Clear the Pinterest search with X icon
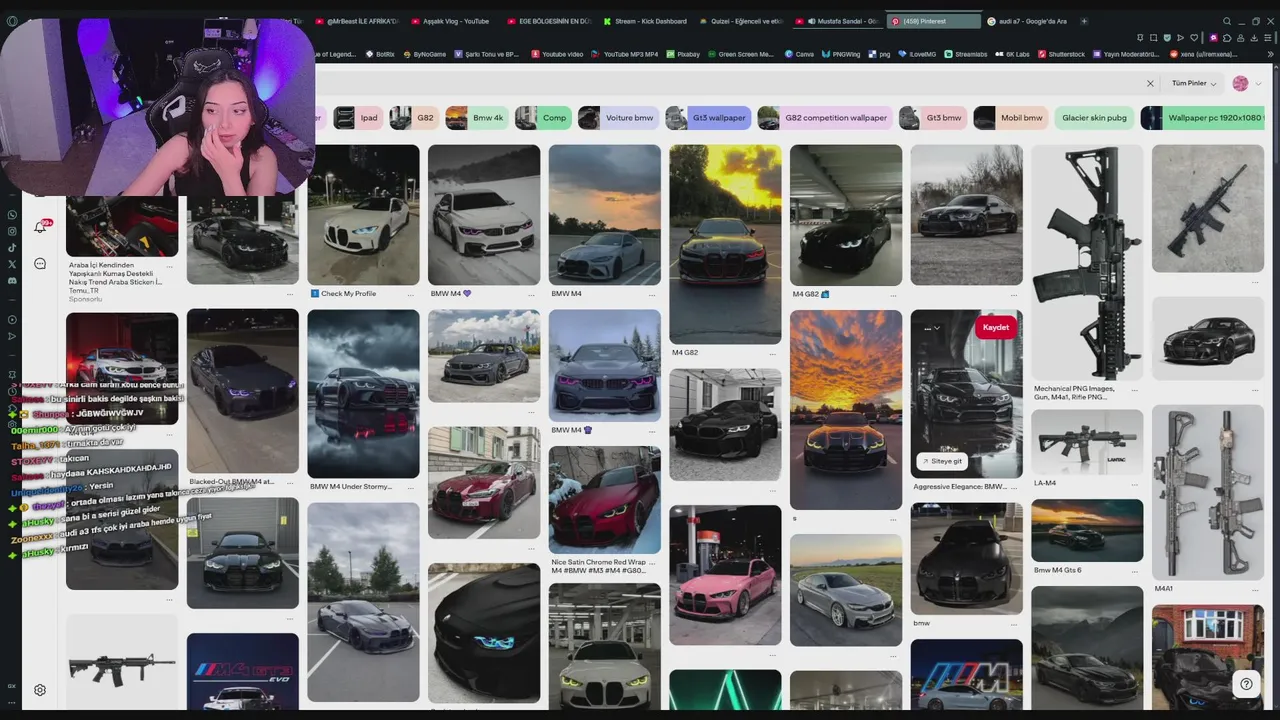 tap(1150, 84)
